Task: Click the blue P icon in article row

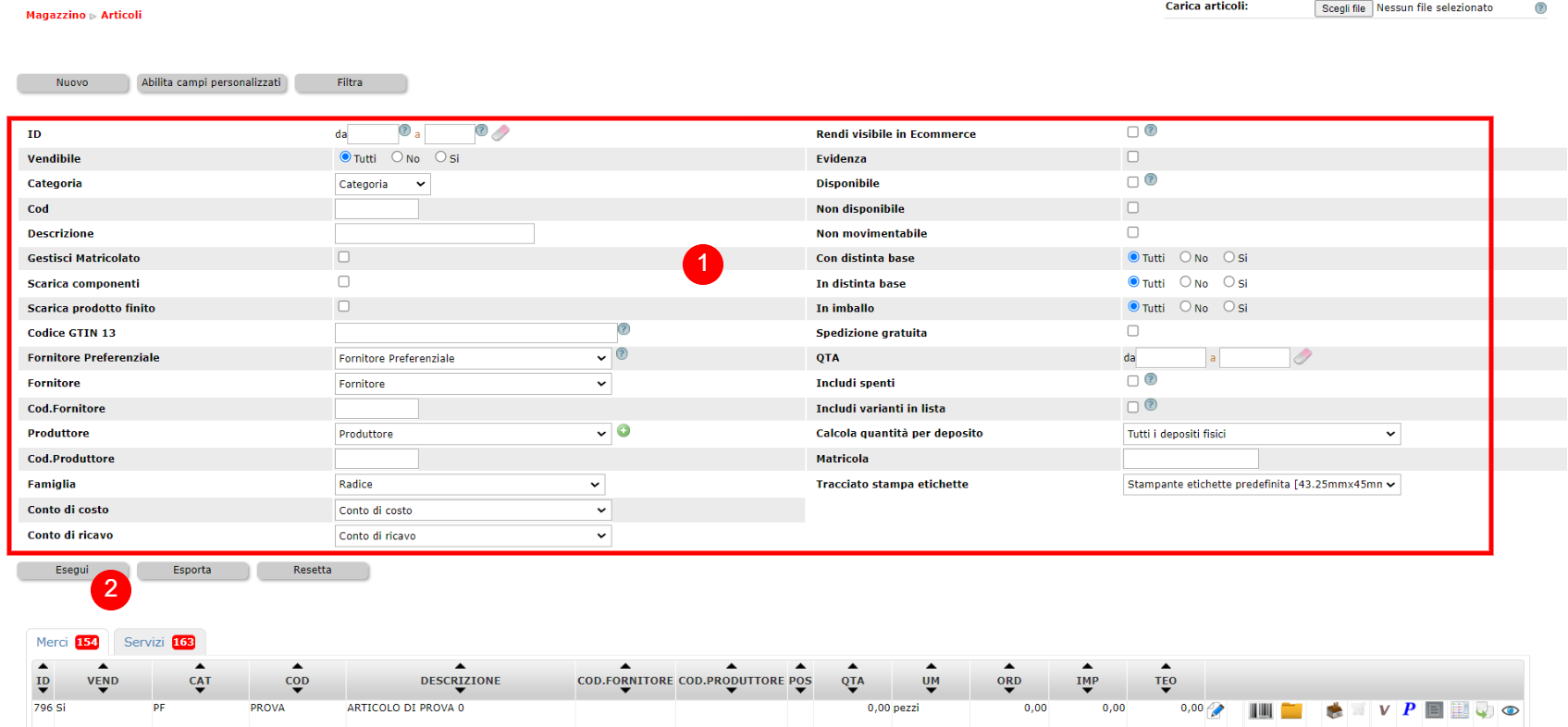Action: pos(1409,709)
